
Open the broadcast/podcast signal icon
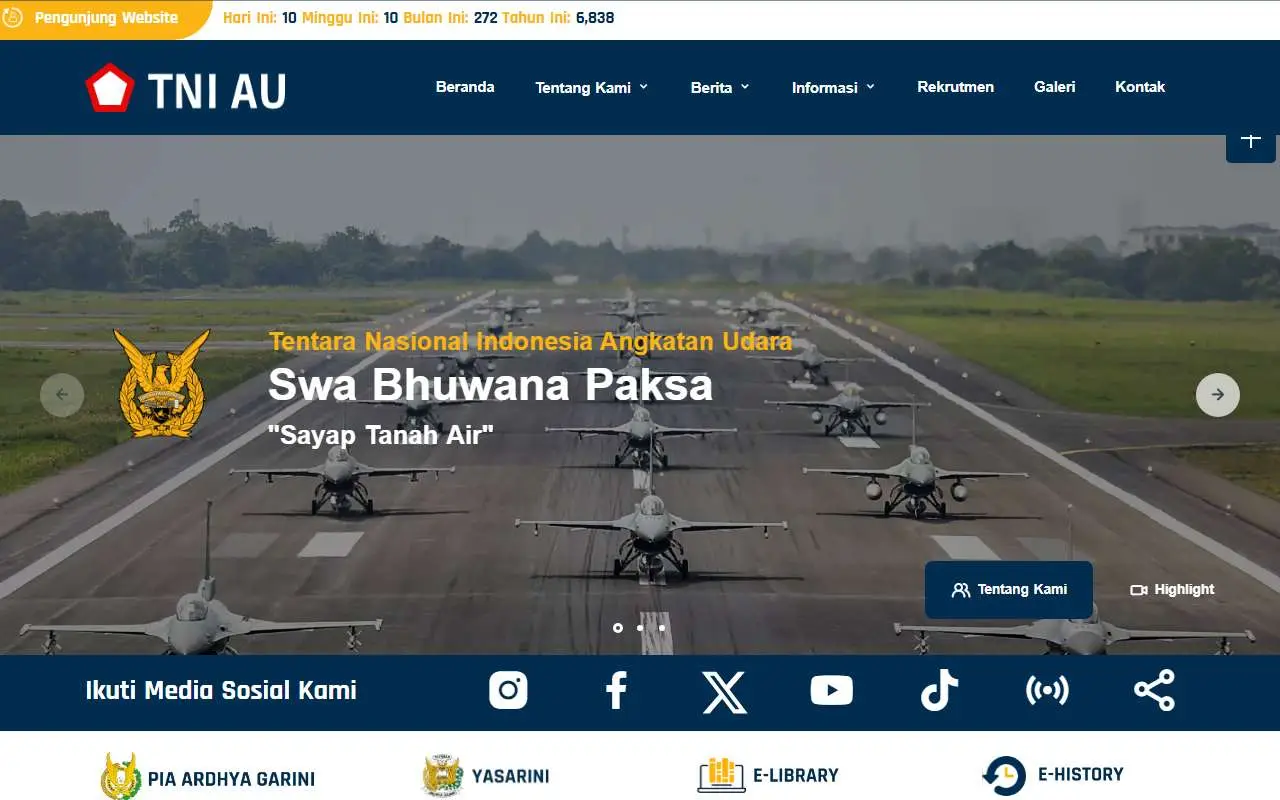[1047, 690]
